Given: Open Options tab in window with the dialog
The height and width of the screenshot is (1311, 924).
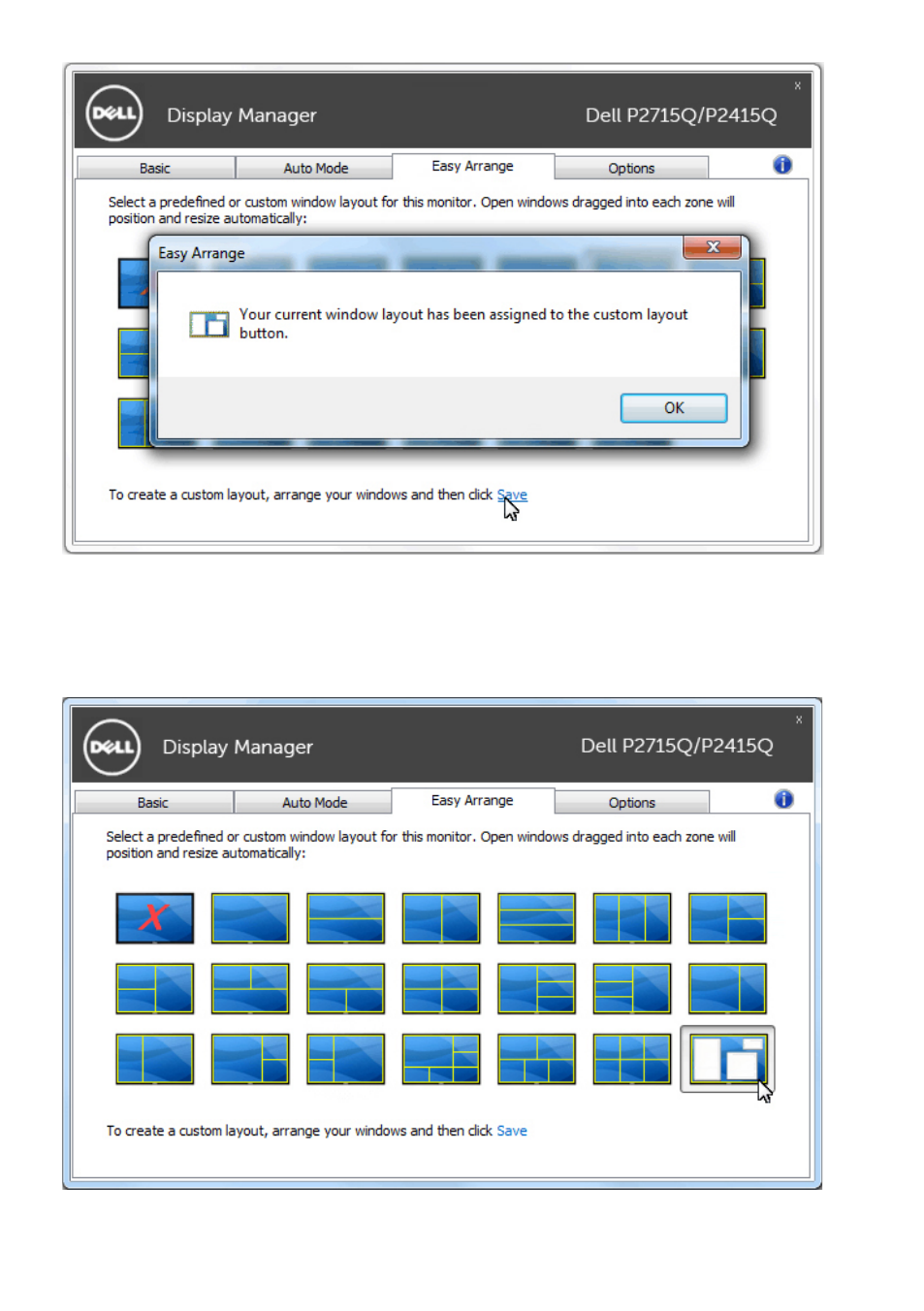Looking at the screenshot, I should click(631, 168).
